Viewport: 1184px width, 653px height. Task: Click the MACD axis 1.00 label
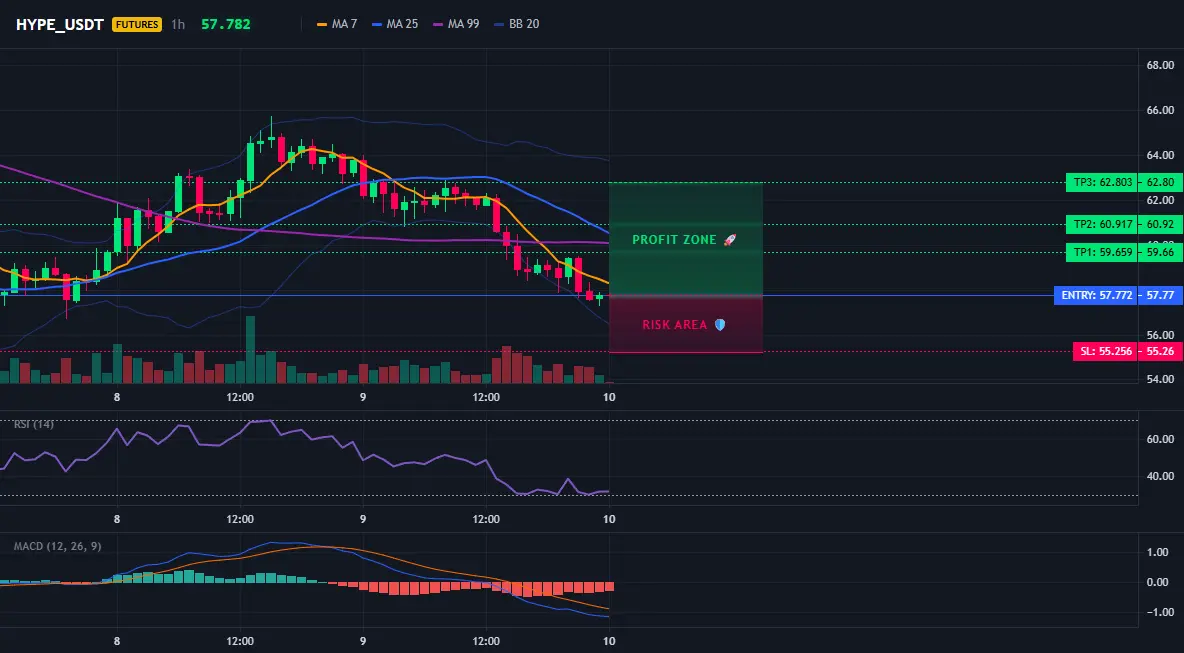click(x=1158, y=553)
